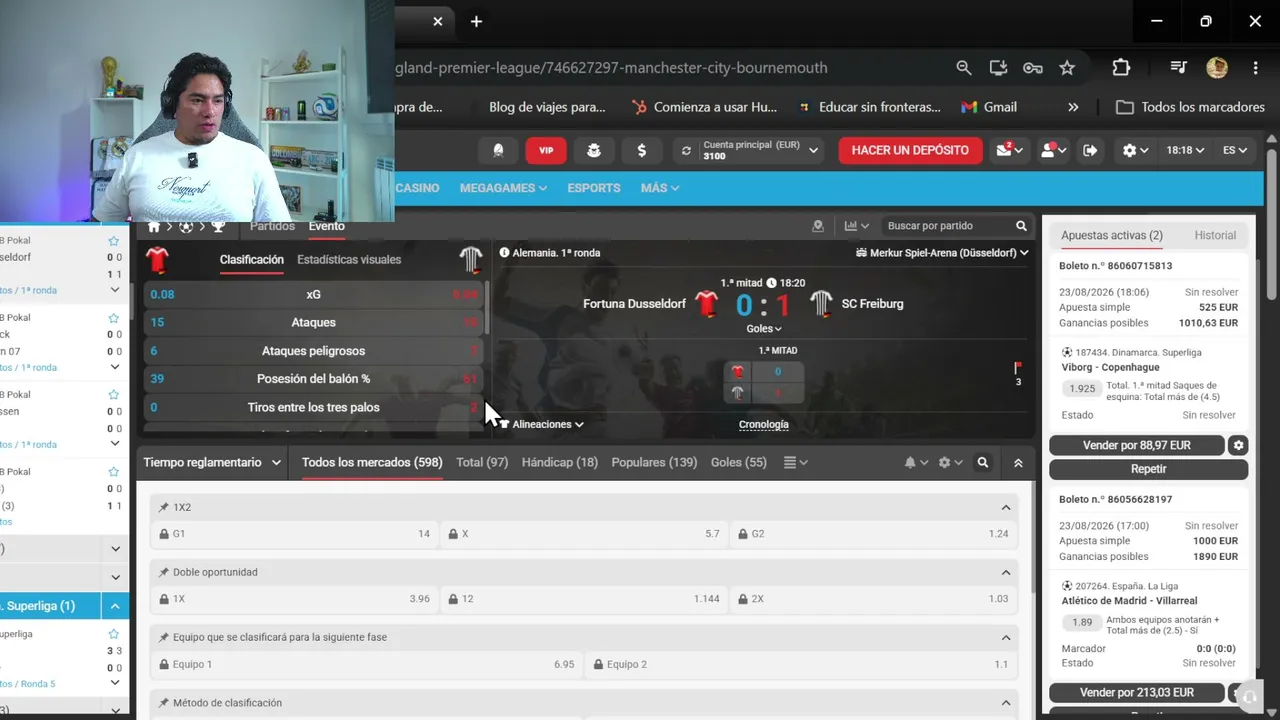The width and height of the screenshot is (1280, 720).
Task: Pin the Equipo que se clasificará market
Action: [x=164, y=637]
